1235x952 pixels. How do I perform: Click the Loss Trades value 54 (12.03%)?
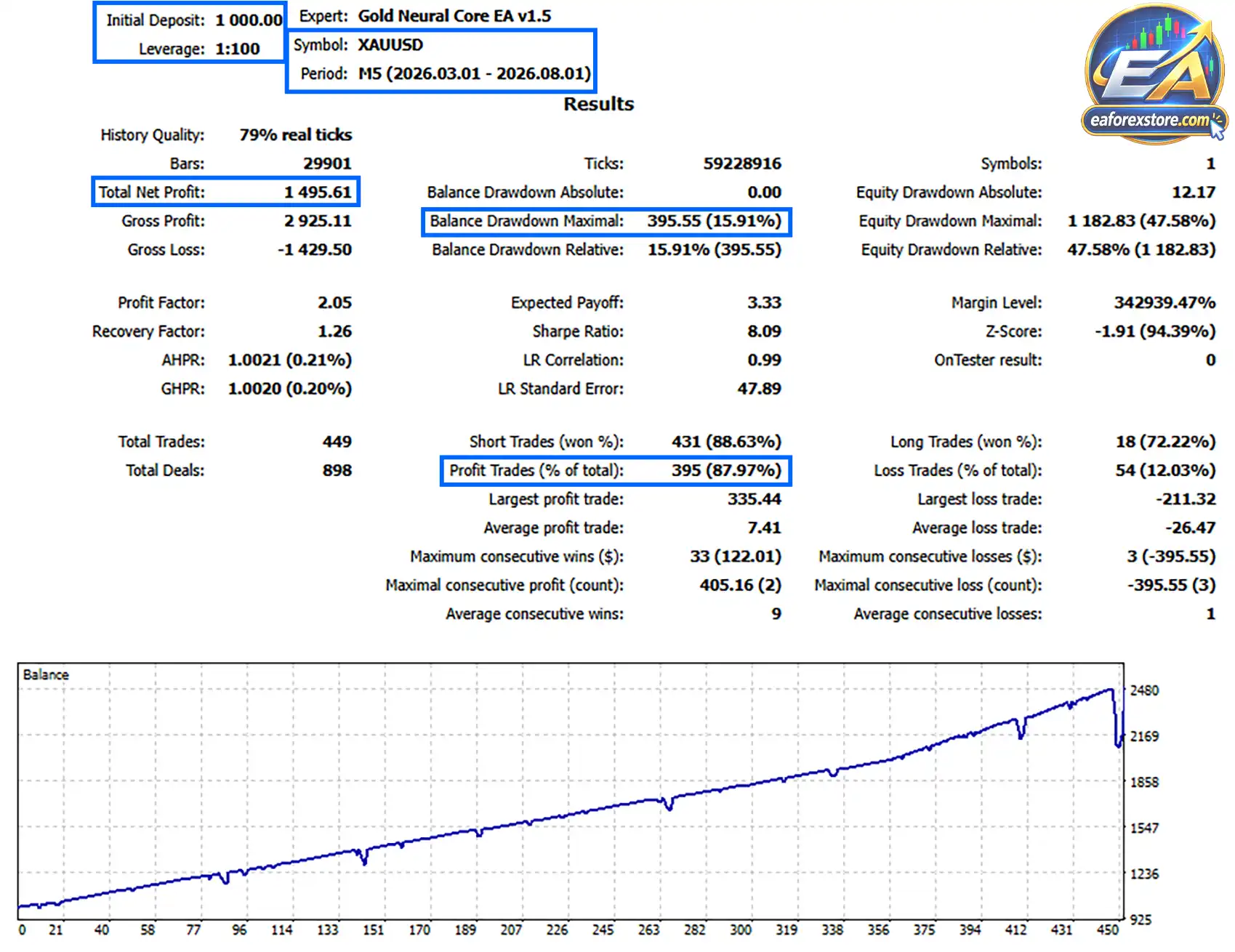click(x=1165, y=470)
